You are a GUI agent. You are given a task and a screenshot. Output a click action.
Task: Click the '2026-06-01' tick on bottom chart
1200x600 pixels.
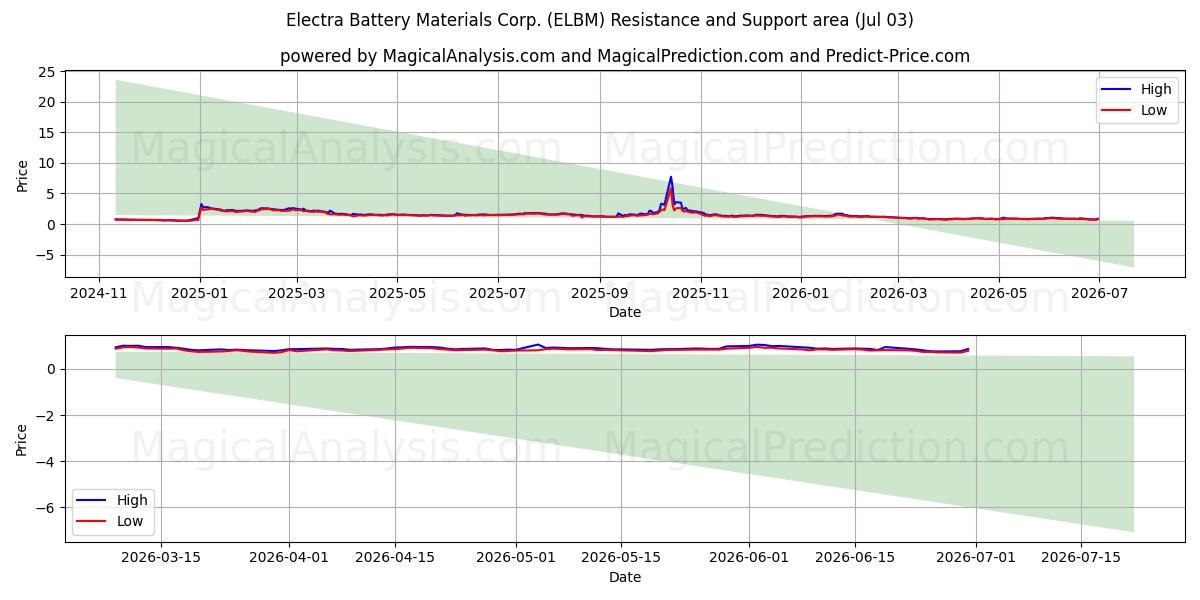coord(750,557)
